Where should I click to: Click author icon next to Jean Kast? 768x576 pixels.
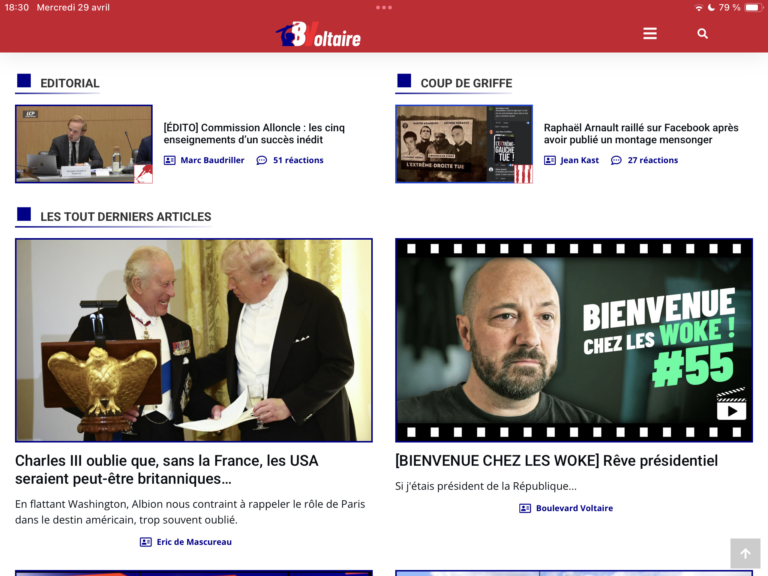click(550, 160)
